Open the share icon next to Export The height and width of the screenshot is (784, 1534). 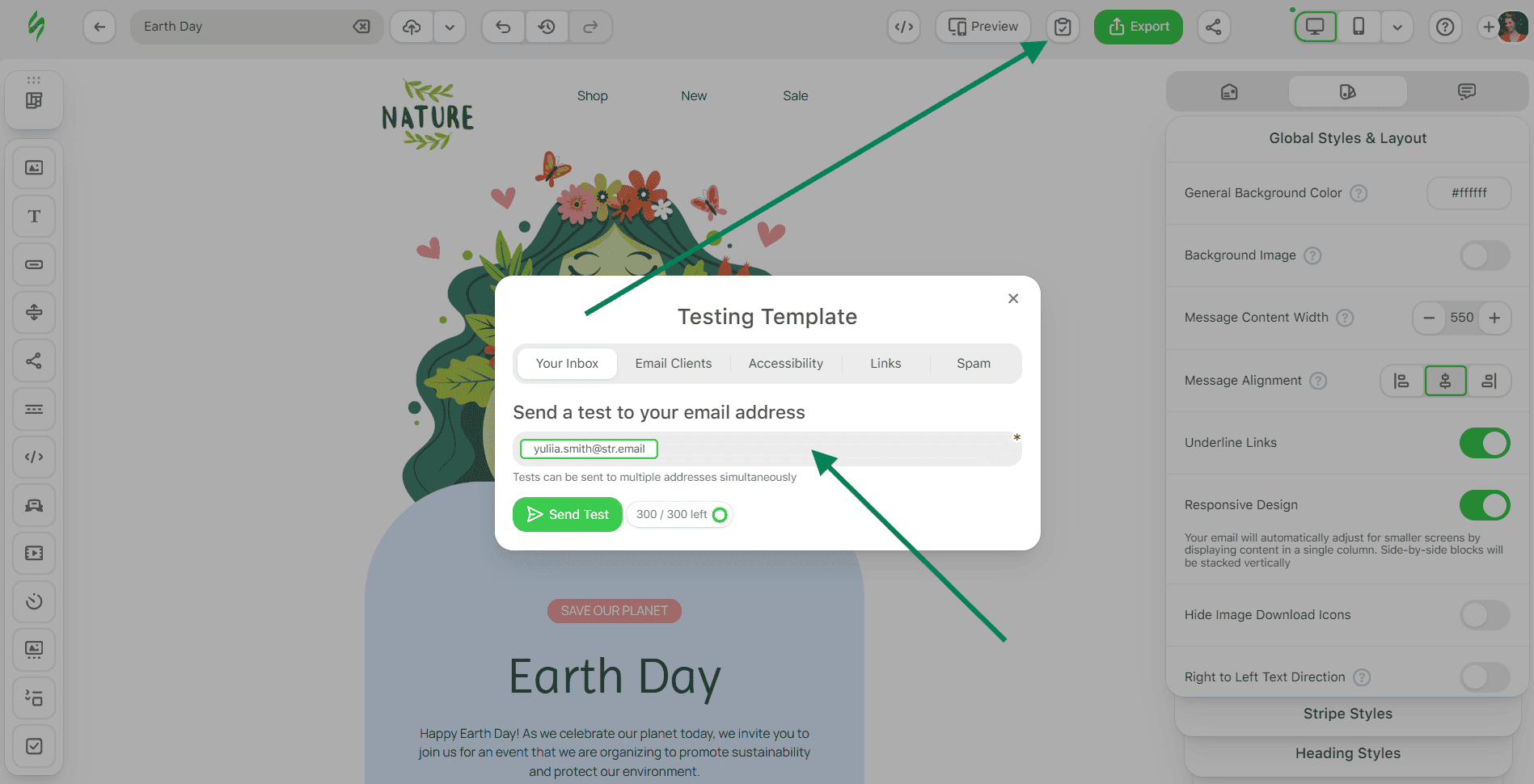click(x=1214, y=27)
